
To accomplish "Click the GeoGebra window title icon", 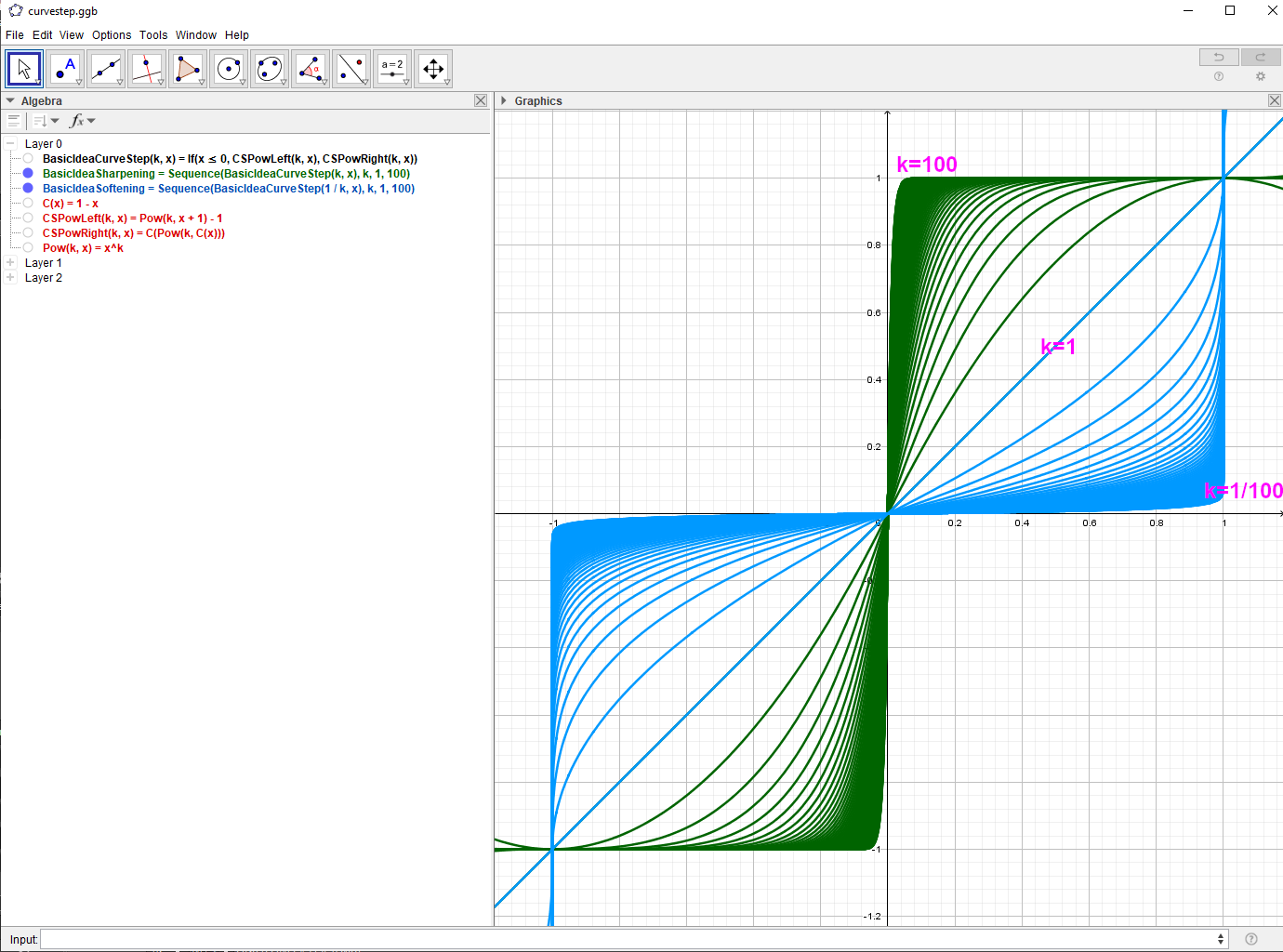I will (15, 11).
